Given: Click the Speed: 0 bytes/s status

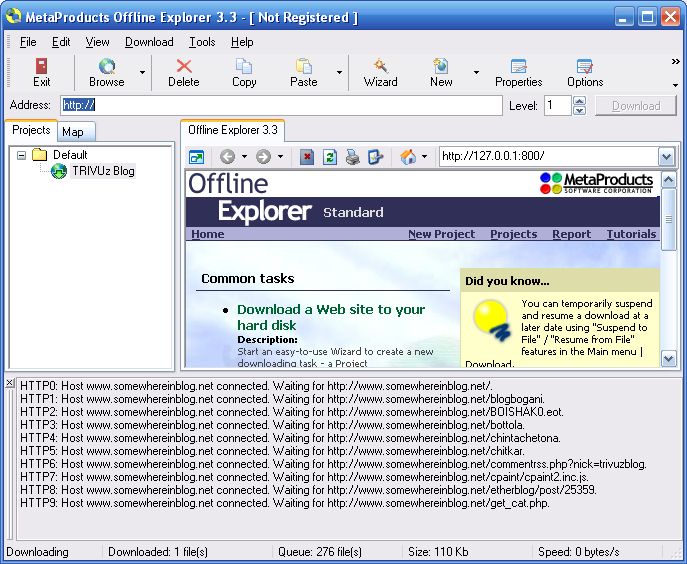Looking at the screenshot, I should click(579, 552).
